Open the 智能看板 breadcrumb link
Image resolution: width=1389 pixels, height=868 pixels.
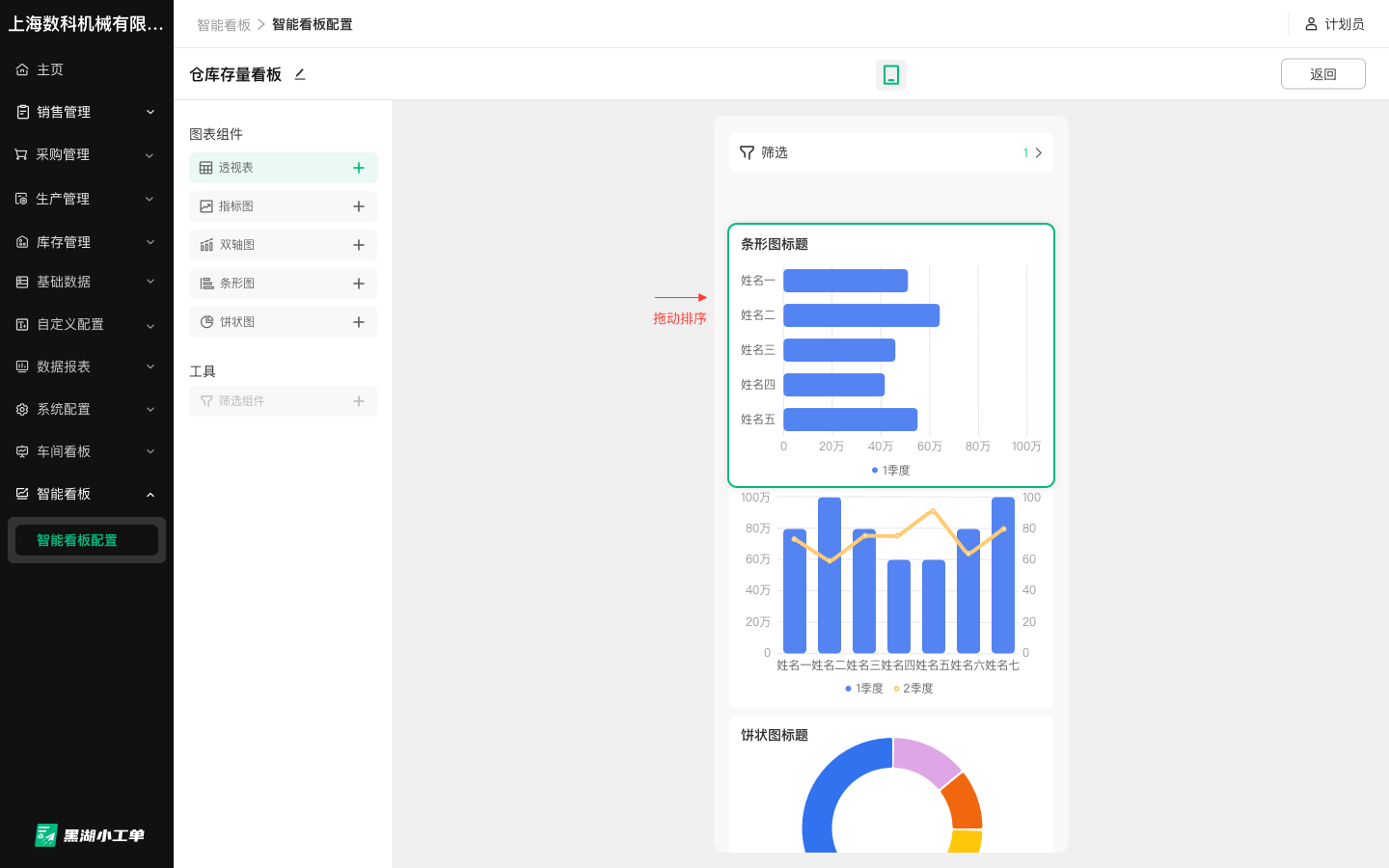coord(223,24)
